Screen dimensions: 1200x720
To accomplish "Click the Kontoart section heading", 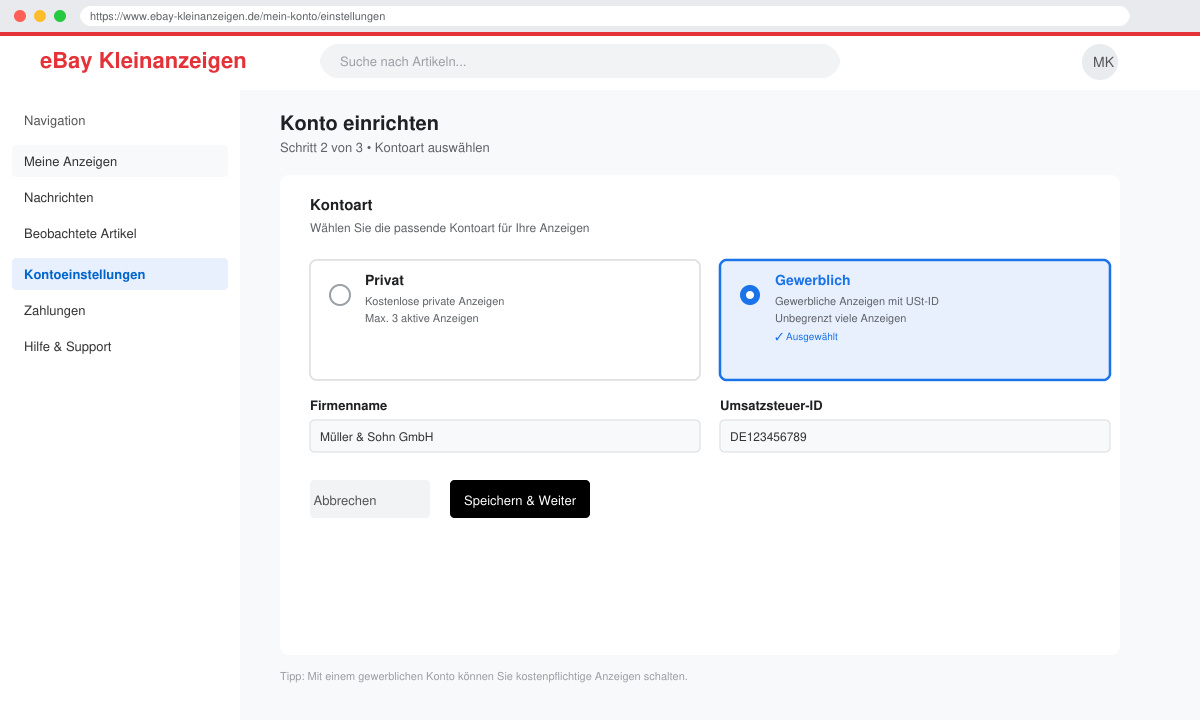I will [x=341, y=205].
